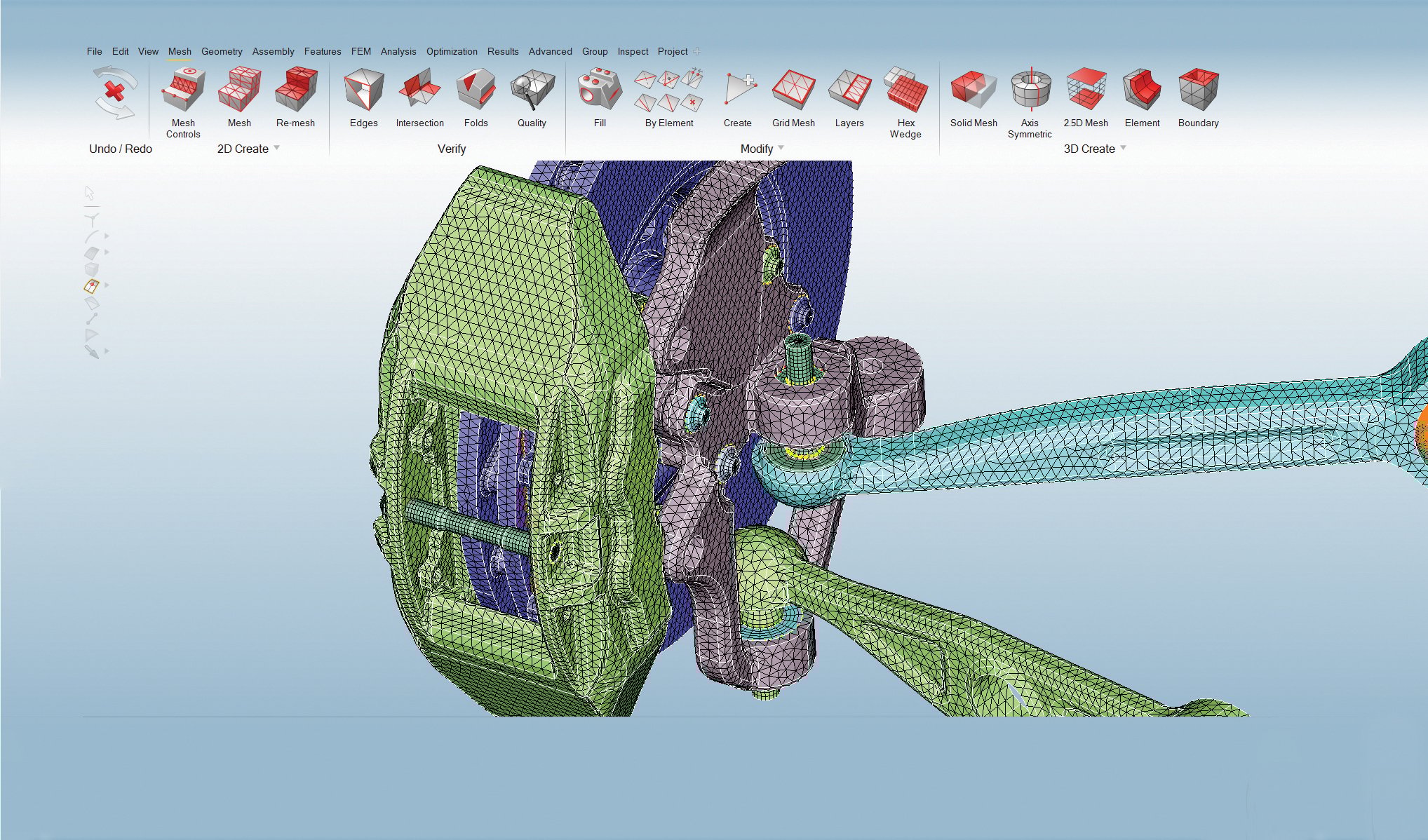Viewport: 1428px width, 840px height.
Task: Click the Undo / Redo icon
Action: pos(115,93)
